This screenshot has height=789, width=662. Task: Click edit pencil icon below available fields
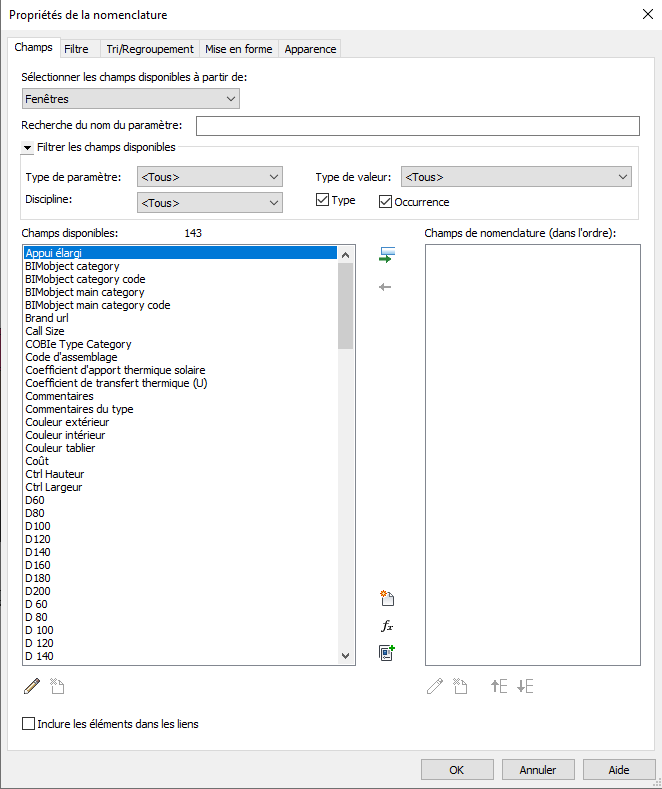click(32, 686)
